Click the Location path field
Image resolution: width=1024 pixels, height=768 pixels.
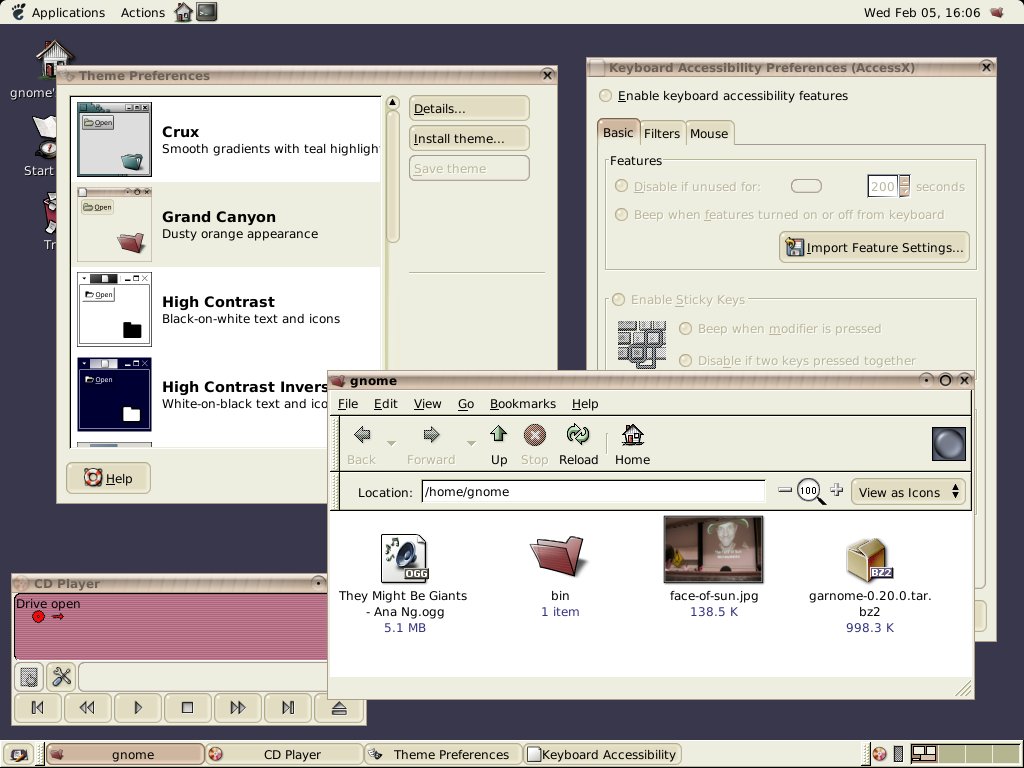593,492
